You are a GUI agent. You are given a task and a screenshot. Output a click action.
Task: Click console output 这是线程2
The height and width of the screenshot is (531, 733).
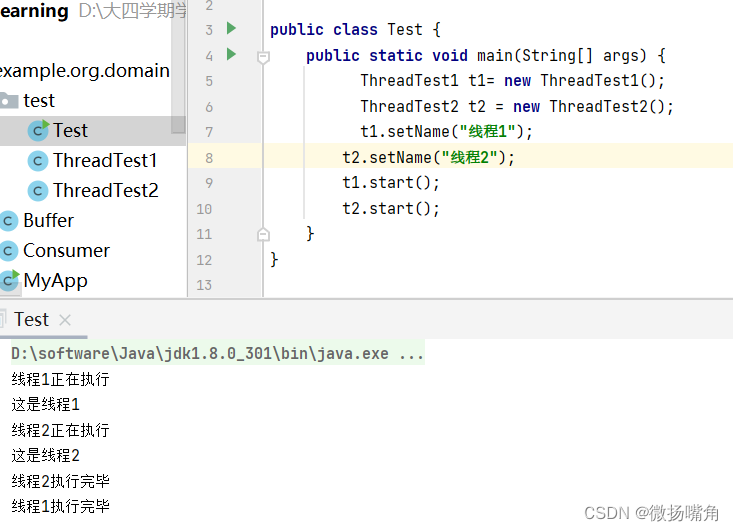click(x=45, y=455)
